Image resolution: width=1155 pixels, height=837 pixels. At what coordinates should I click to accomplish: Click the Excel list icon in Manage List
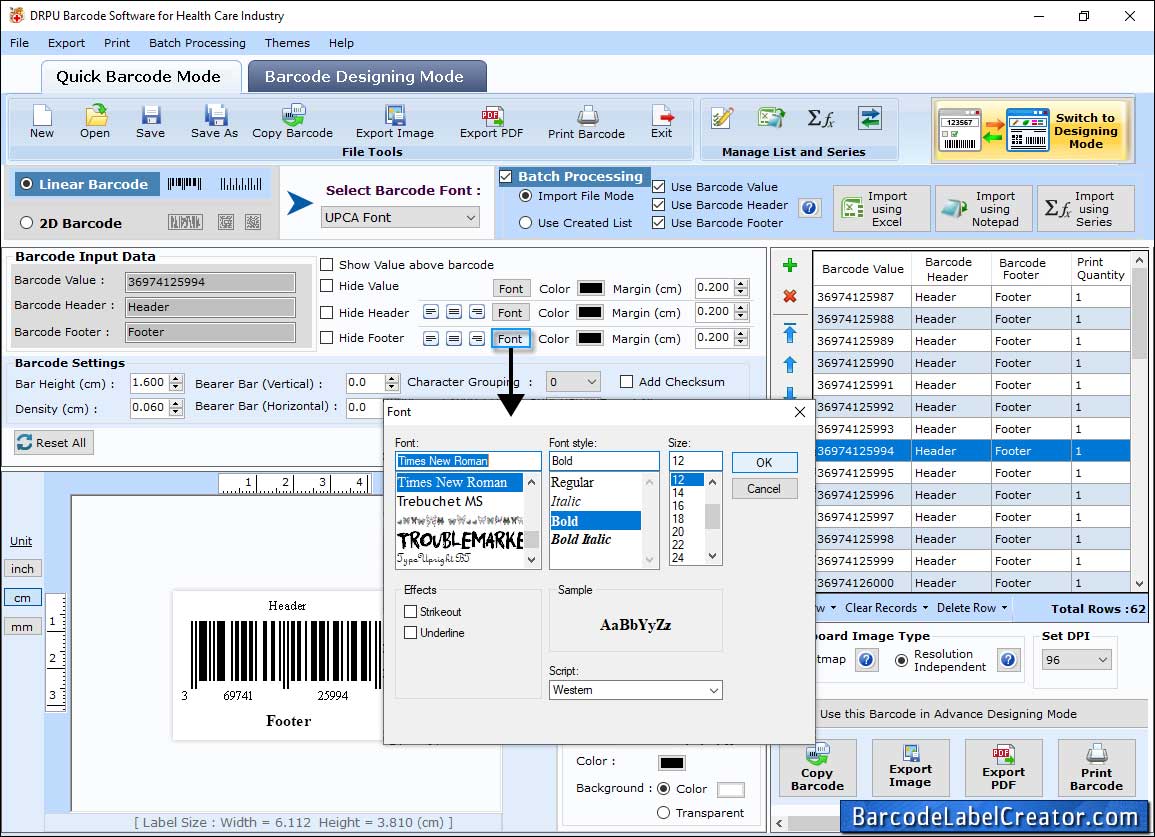(x=771, y=118)
